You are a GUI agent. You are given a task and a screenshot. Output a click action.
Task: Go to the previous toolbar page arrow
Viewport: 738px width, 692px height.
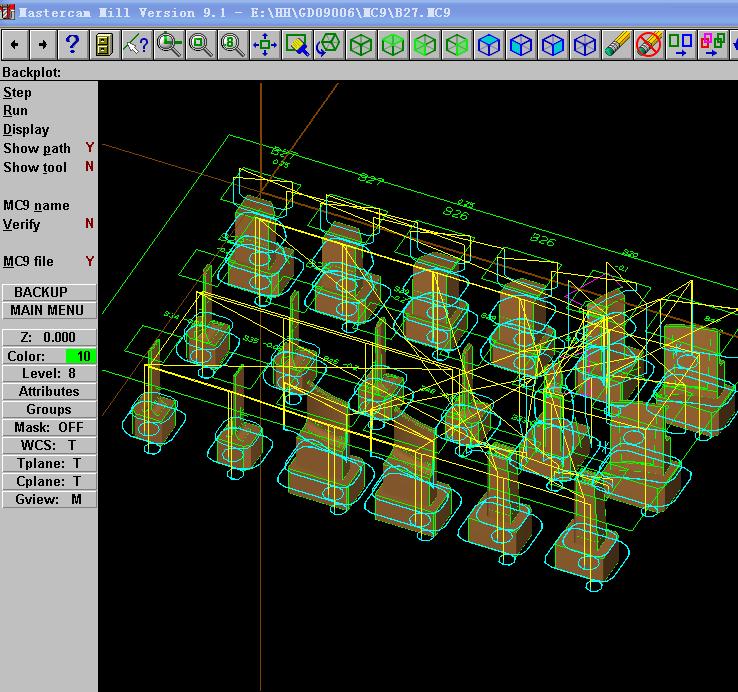(x=15, y=44)
